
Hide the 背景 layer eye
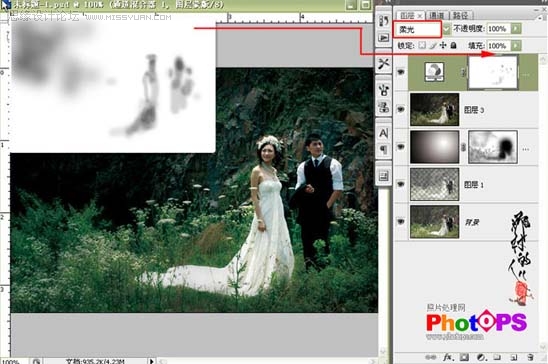[x=401, y=221]
